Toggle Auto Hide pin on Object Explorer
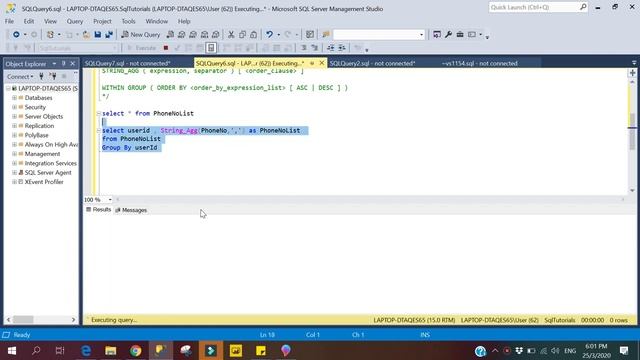Image resolution: width=640 pixels, height=360 pixels. (64, 64)
